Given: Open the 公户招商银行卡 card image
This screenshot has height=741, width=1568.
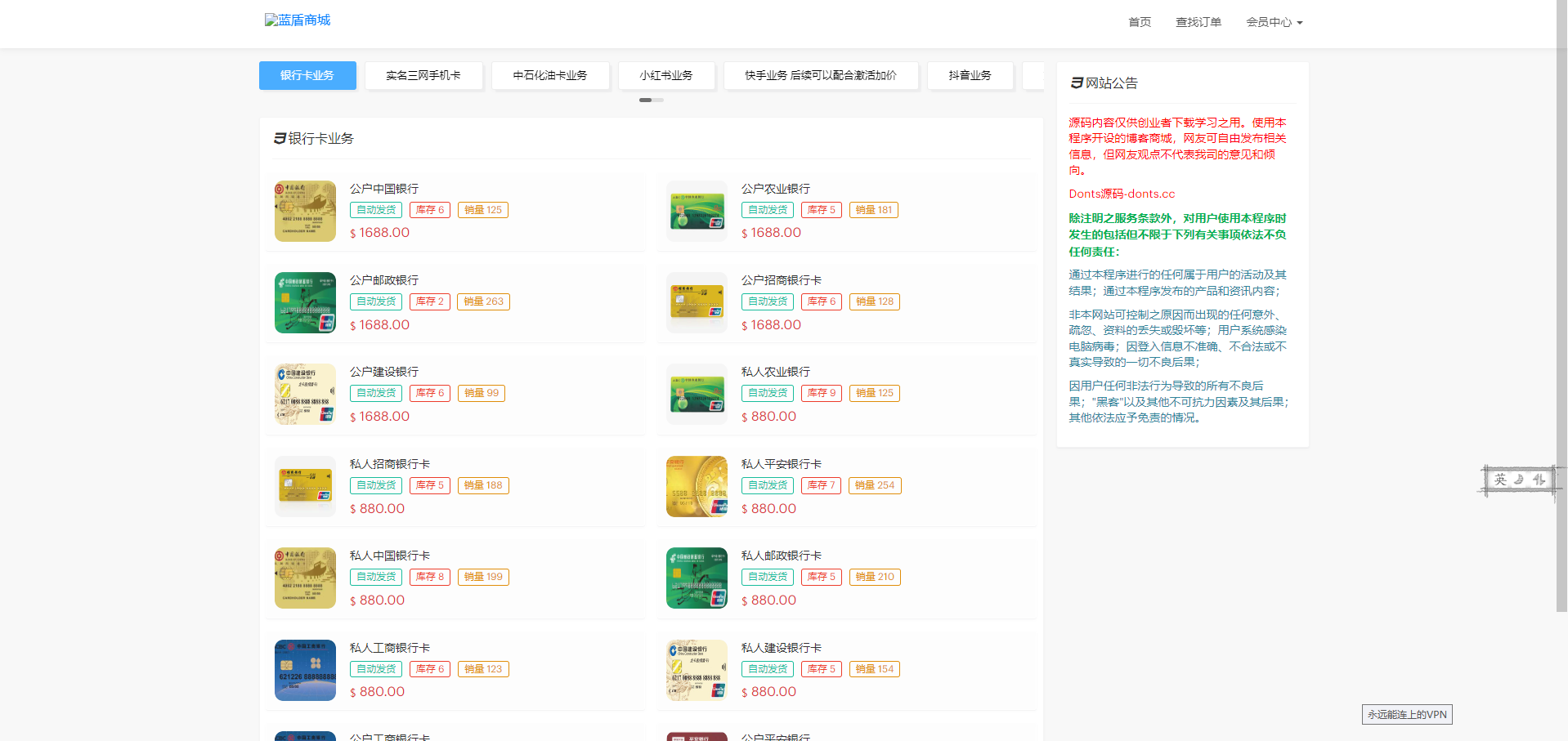Looking at the screenshot, I should pyautogui.click(x=697, y=302).
